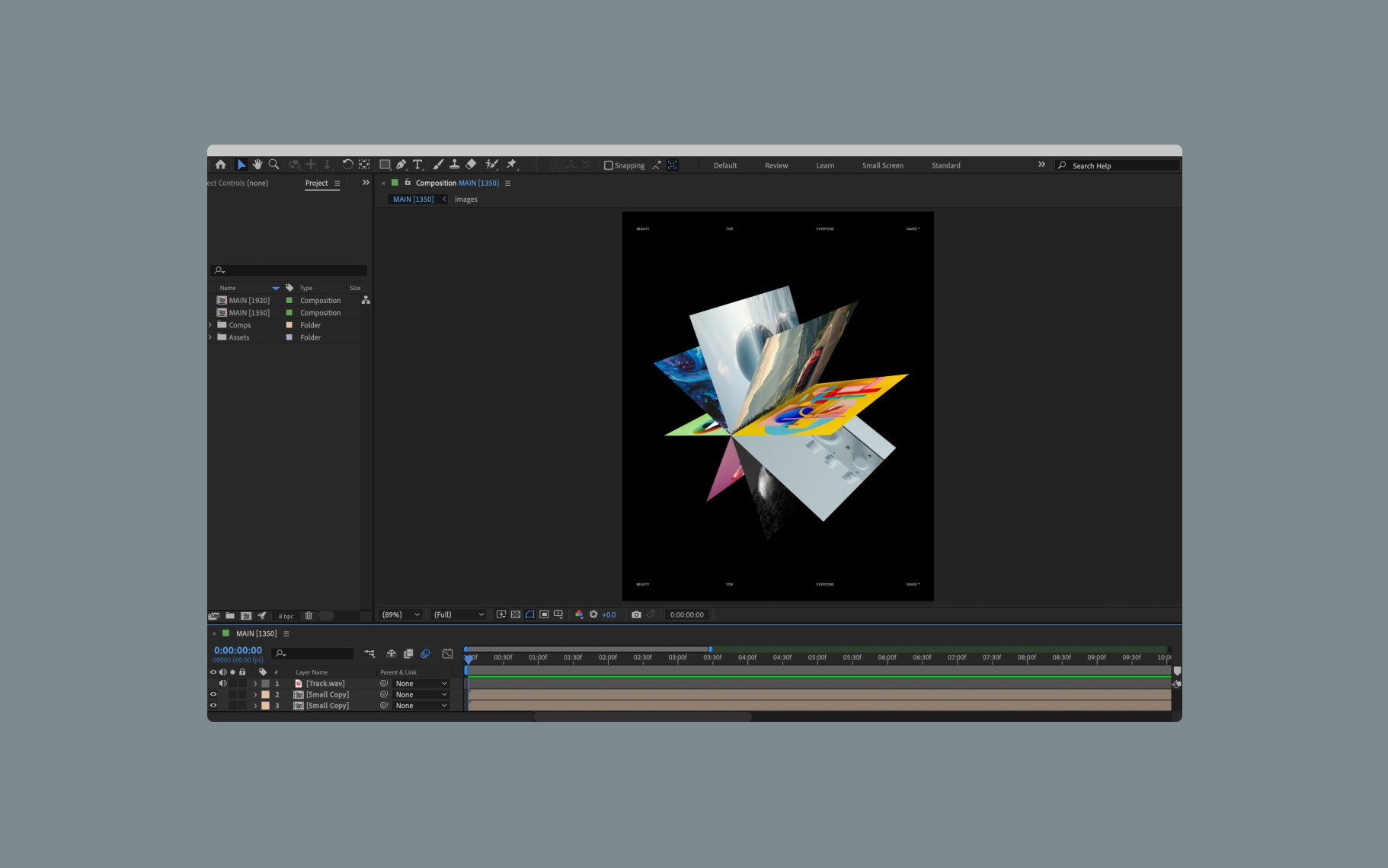
Task: Select the Brush tool
Action: click(438, 164)
